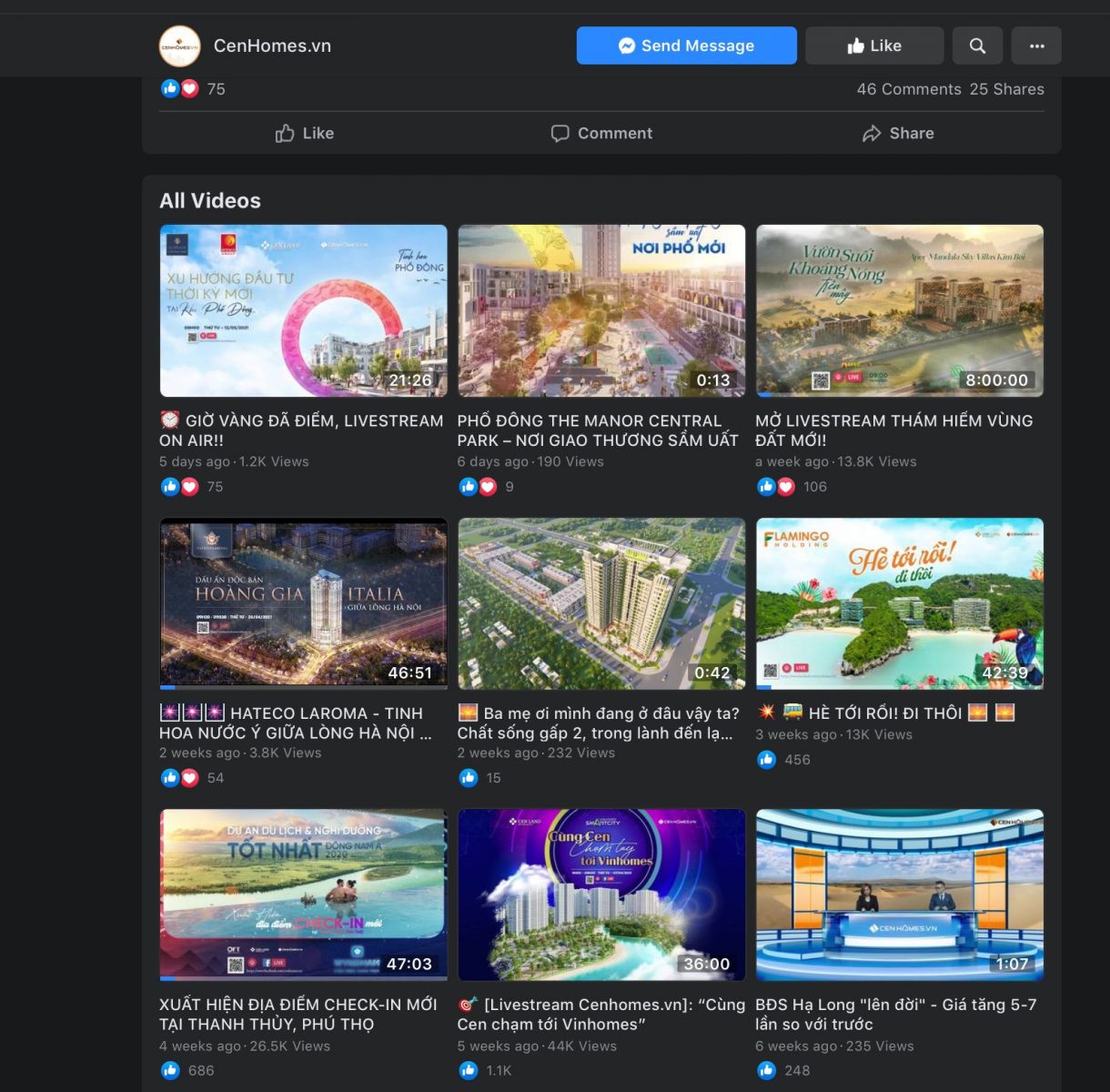Image resolution: width=1110 pixels, height=1092 pixels.
Task: Click the '4 weeks ago · 26.5K Views' text
Action: [x=245, y=1046]
